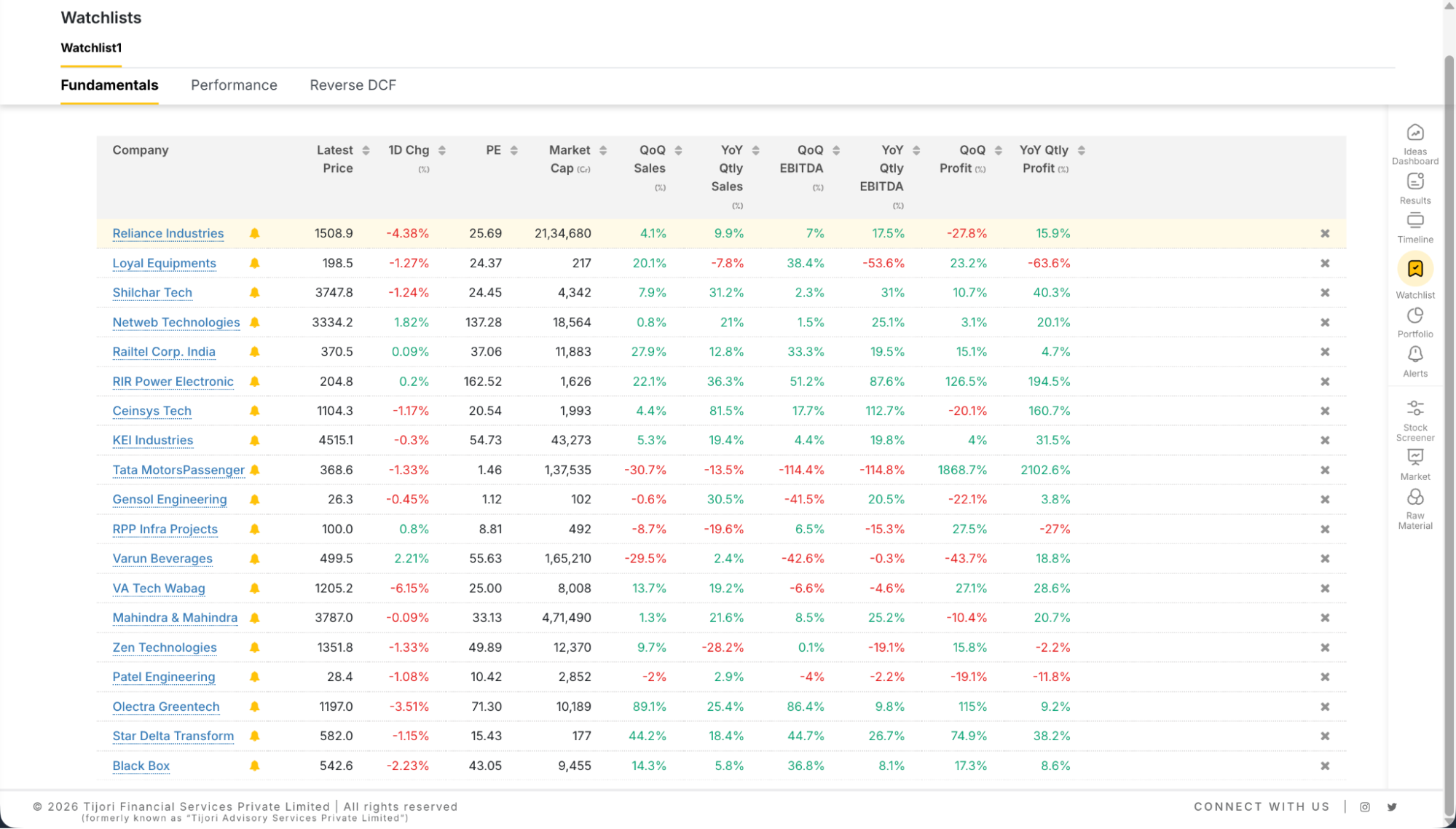
Task: Open the Market sidebar icon
Action: pos(1414,457)
